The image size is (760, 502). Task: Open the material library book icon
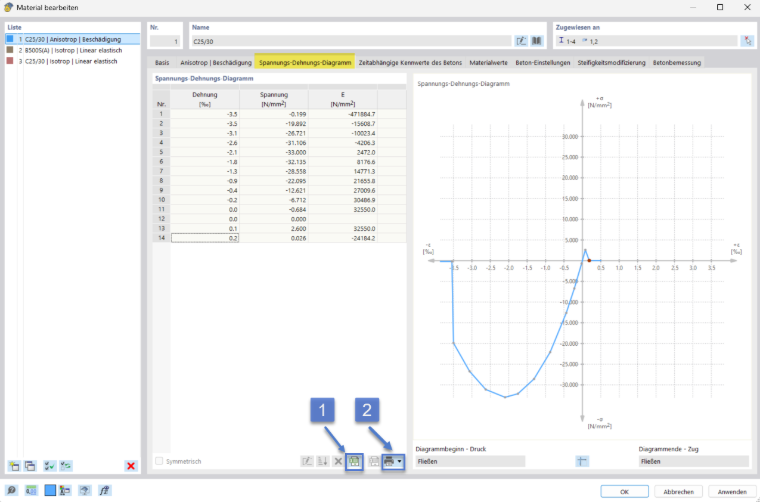[x=537, y=41]
